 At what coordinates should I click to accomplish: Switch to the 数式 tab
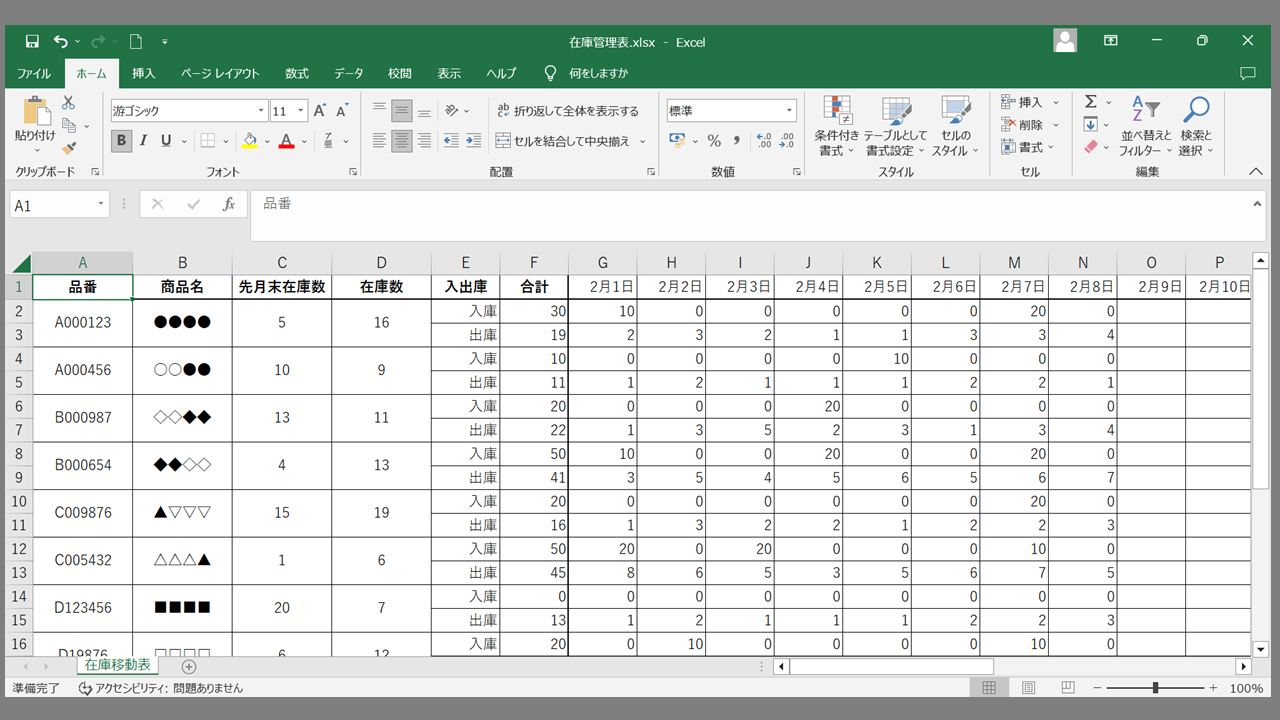click(297, 73)
